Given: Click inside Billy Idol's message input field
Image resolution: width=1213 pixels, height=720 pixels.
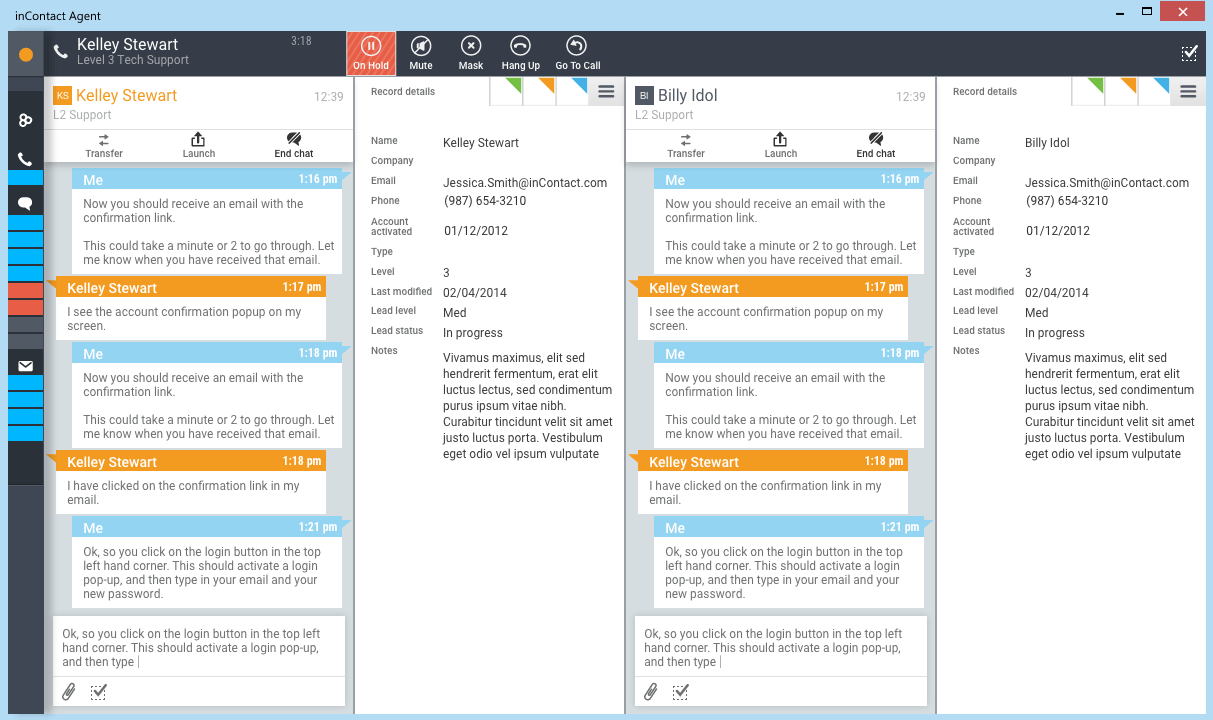Looking at the screenshot, I should [781, 648].
